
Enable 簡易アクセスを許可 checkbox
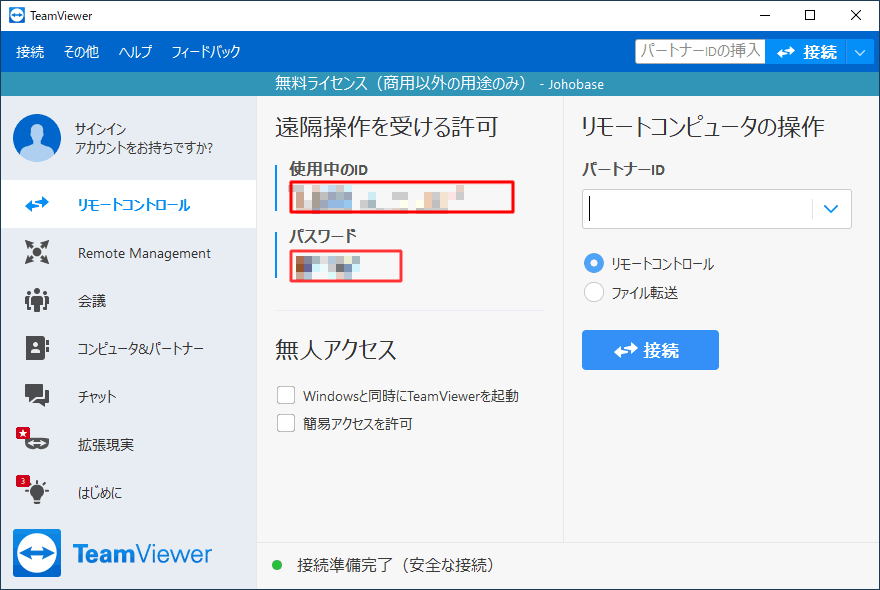(x=286, y=423)
